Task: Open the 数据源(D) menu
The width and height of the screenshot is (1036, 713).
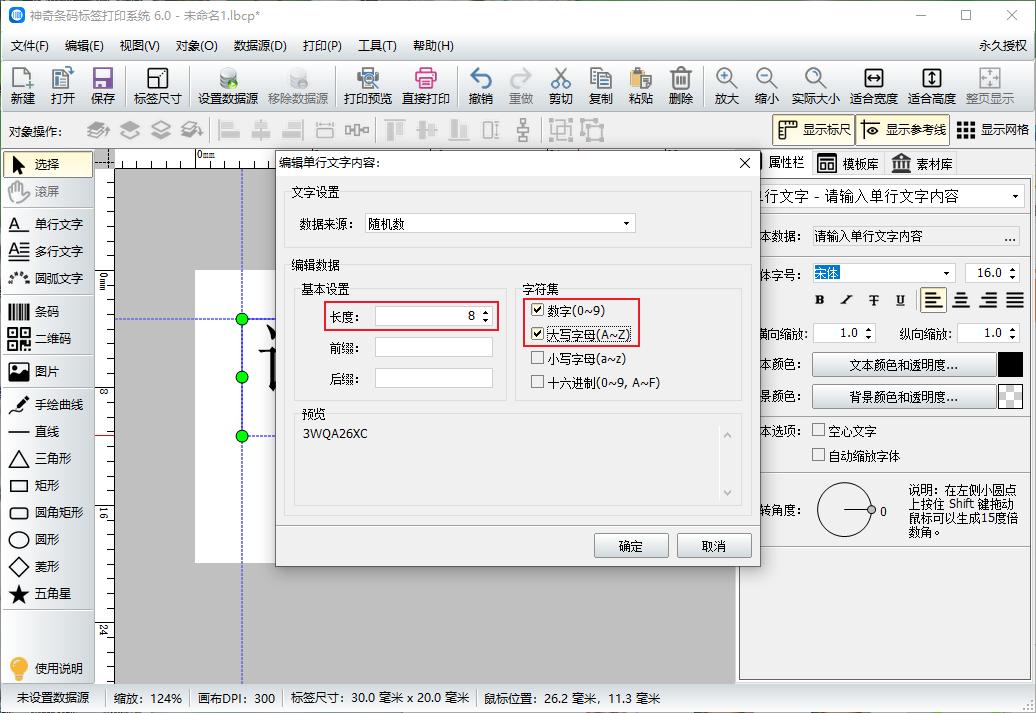Action: (x=257, y=45)
